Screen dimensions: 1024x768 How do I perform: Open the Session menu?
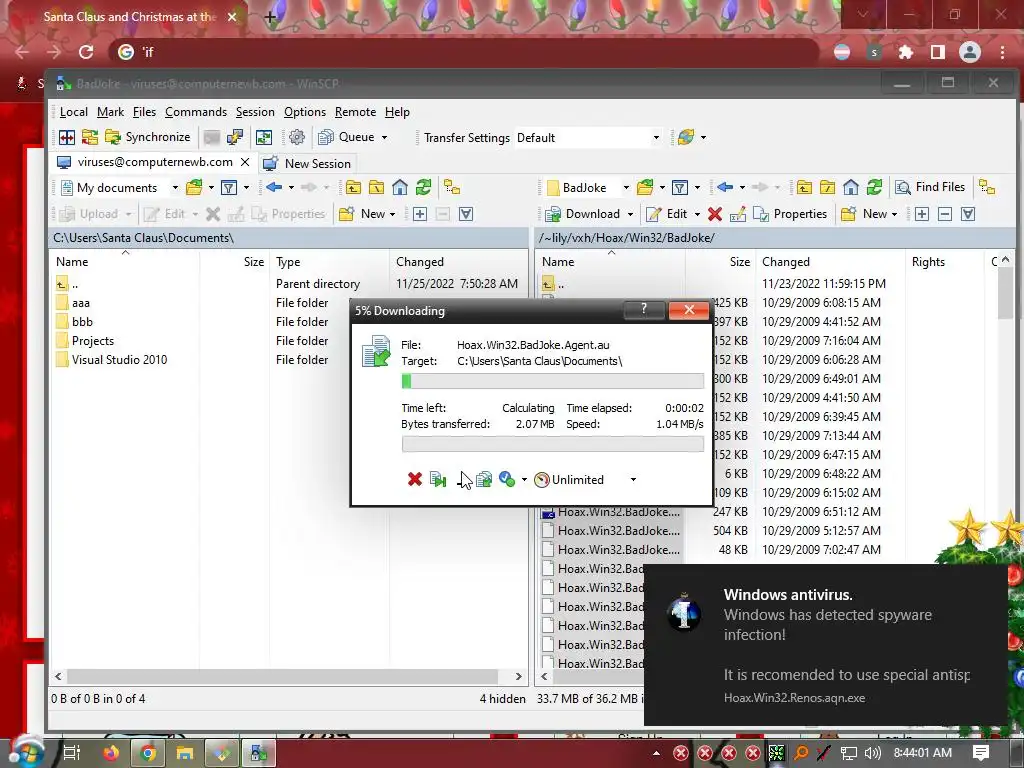tap(255, 112)
